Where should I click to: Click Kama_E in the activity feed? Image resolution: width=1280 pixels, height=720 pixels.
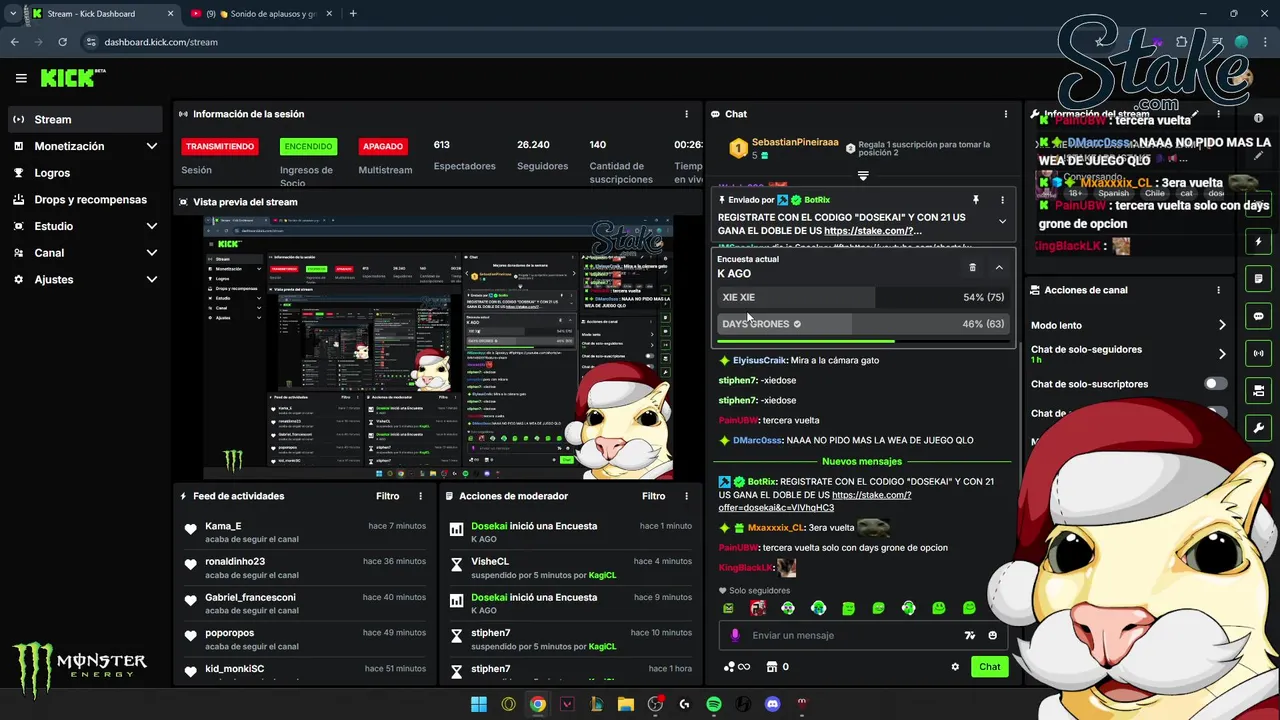(223, 526)
